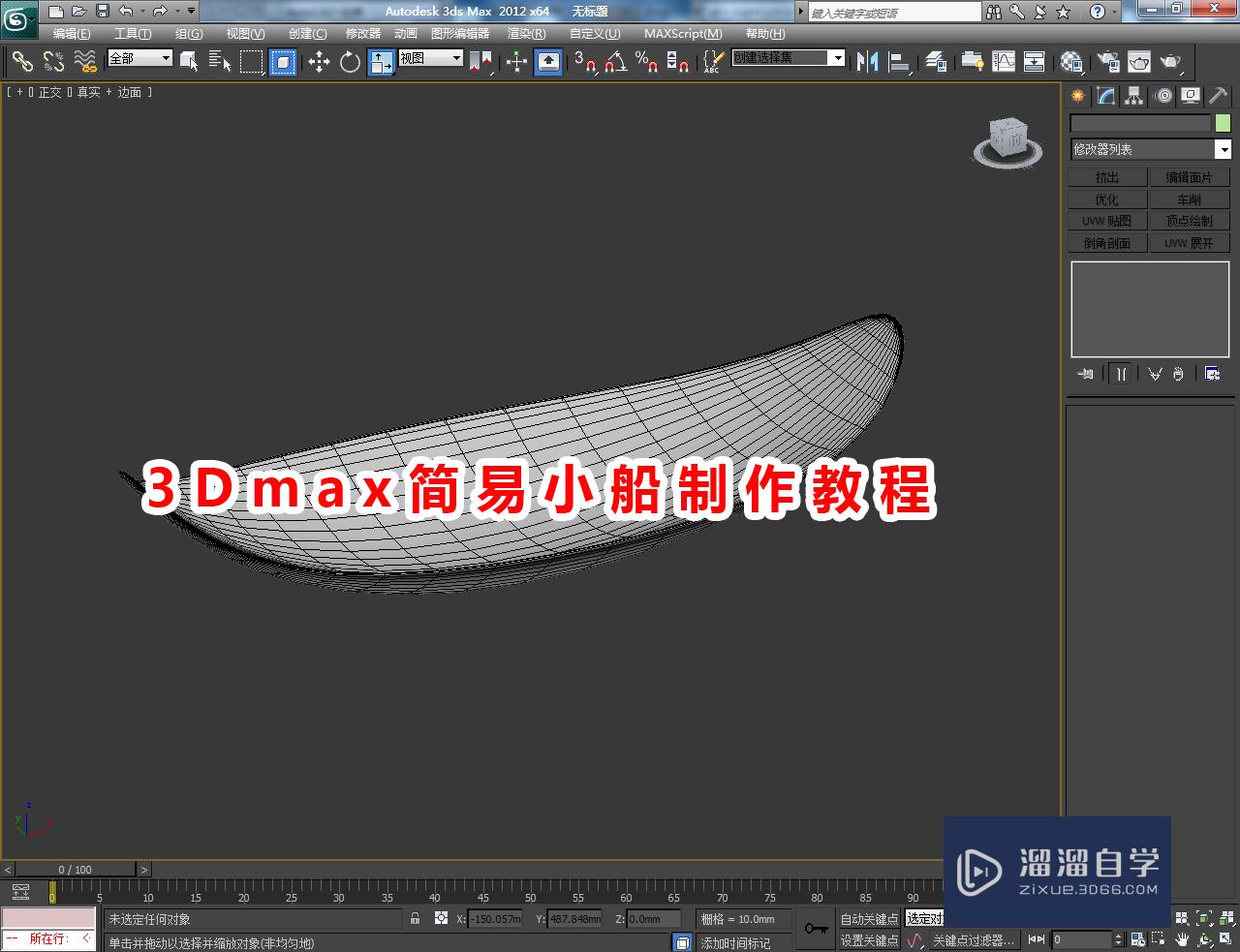Click the Unlink Selection icon
This screenshot has height=952, width=1240.
tap(53, 62)
